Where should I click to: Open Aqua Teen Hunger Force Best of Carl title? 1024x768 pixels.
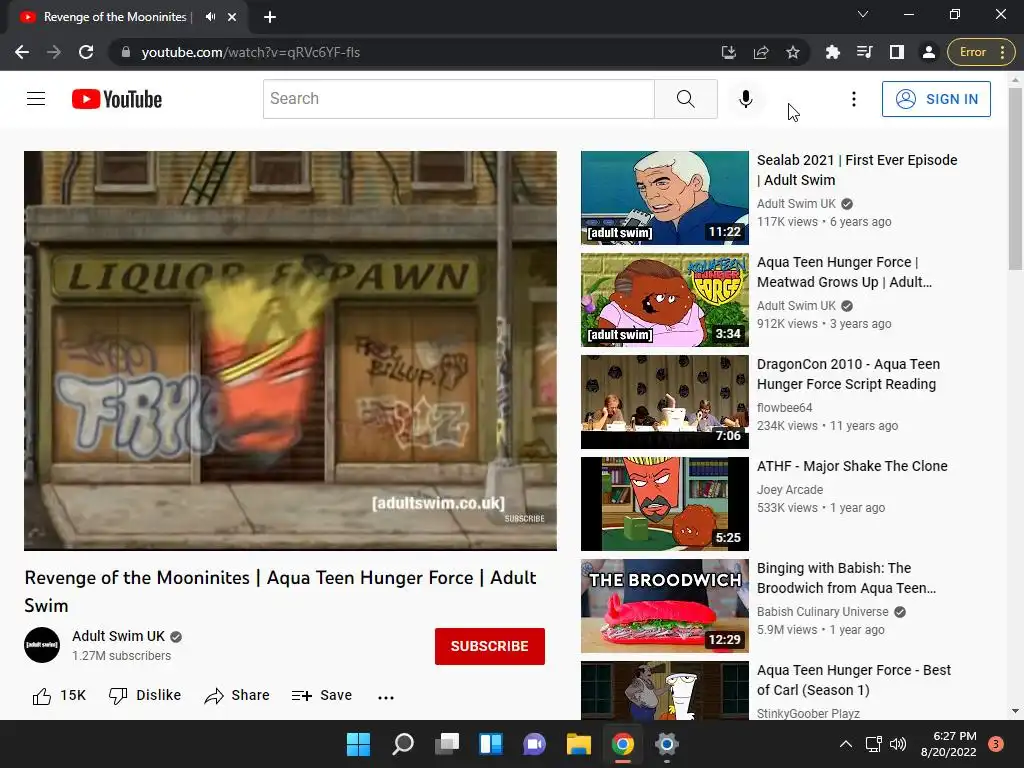(854, 680)
